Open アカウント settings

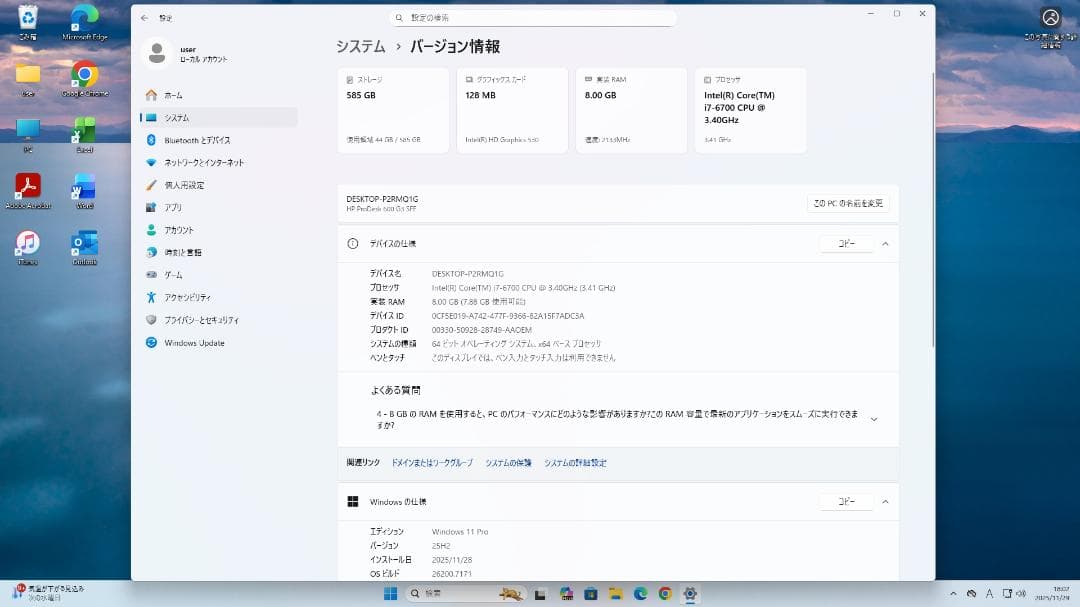click(x=188, y=230)
